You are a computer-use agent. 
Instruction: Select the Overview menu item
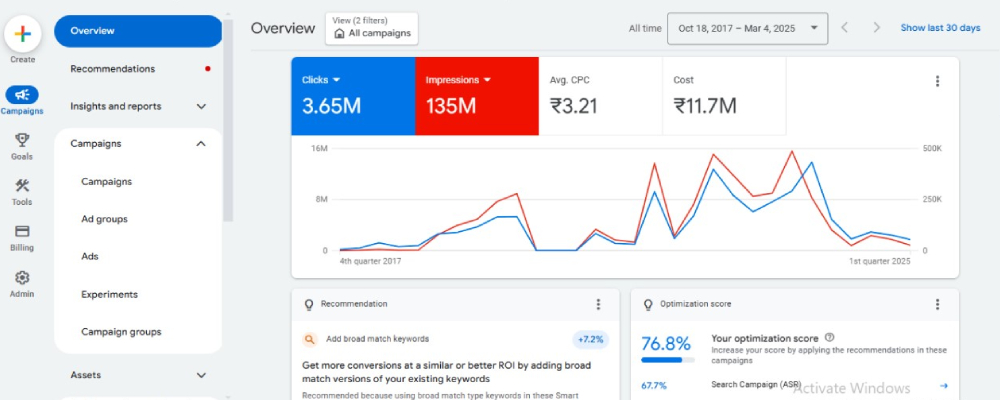coord(138,31)
